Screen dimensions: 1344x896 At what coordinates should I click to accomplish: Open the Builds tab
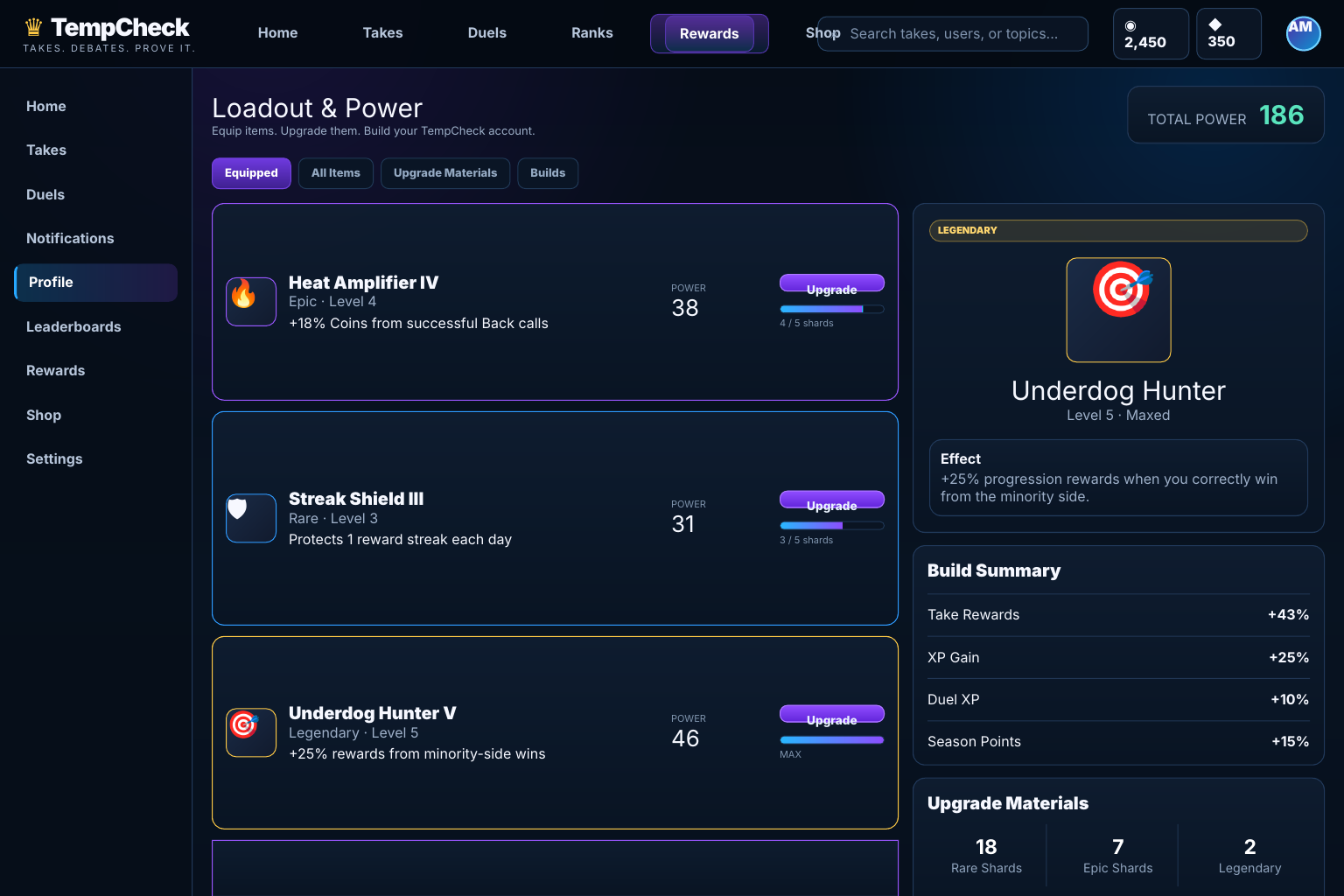point(548,173)
